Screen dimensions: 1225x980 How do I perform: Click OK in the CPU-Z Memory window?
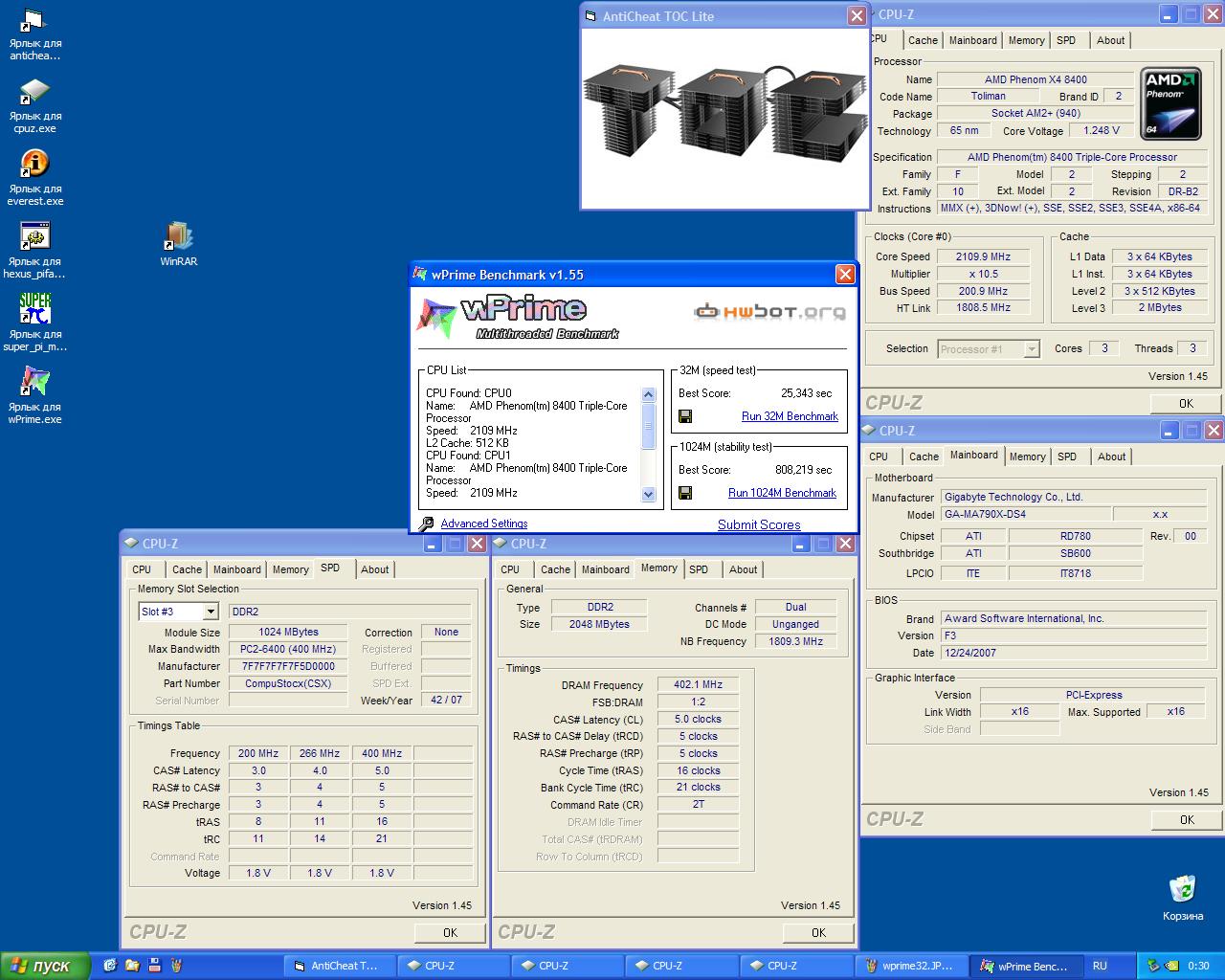818,932
